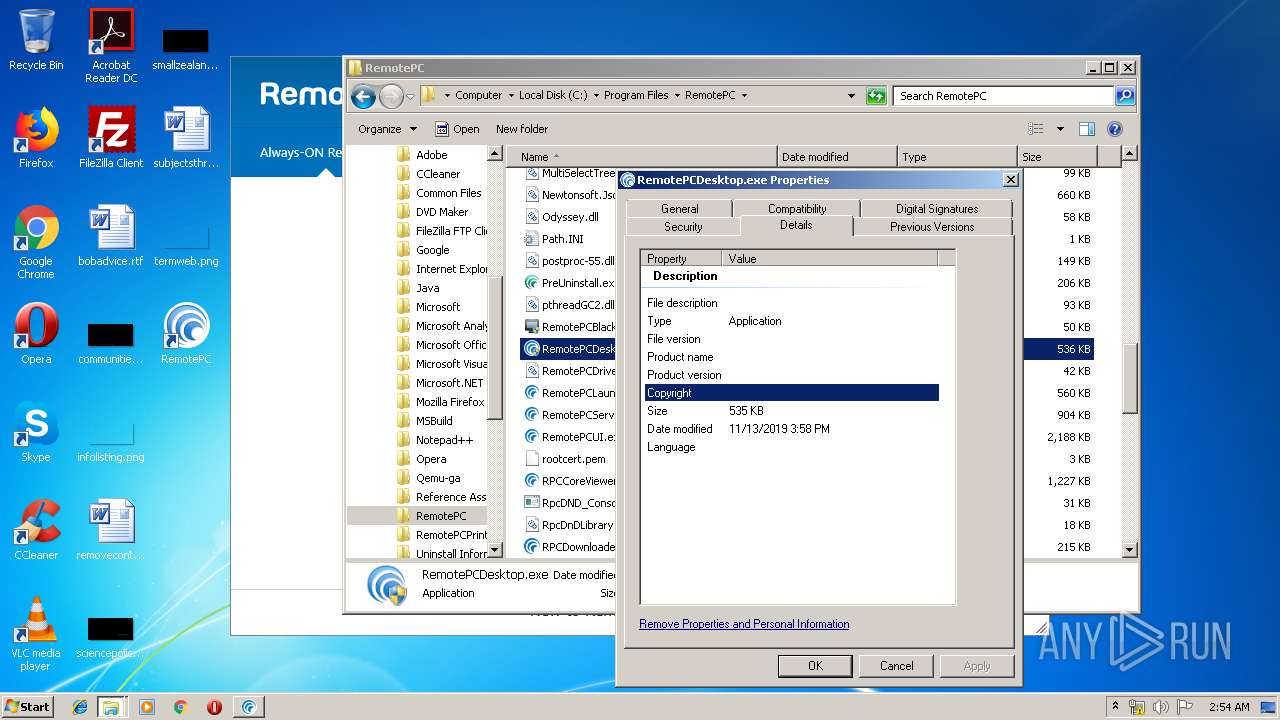
Task: Open recent pages dropdown arrow
Action: pos(410,97)
